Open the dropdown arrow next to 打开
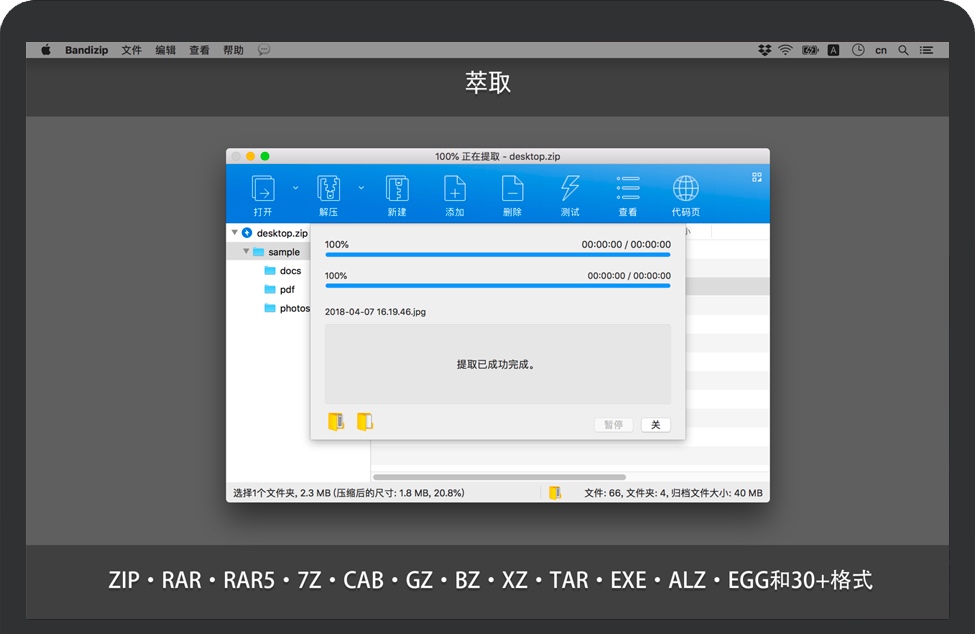975x634 pixels. [295, 187]
